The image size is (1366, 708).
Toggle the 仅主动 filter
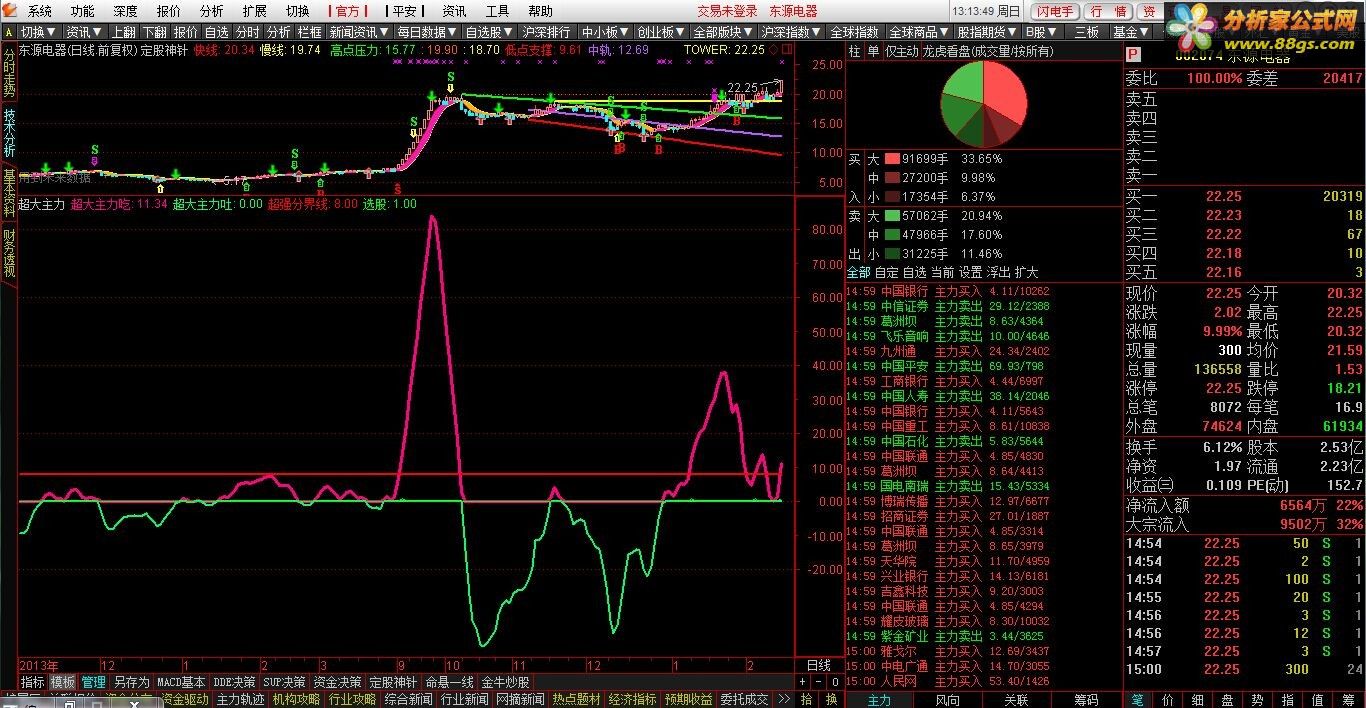[901, 51]
